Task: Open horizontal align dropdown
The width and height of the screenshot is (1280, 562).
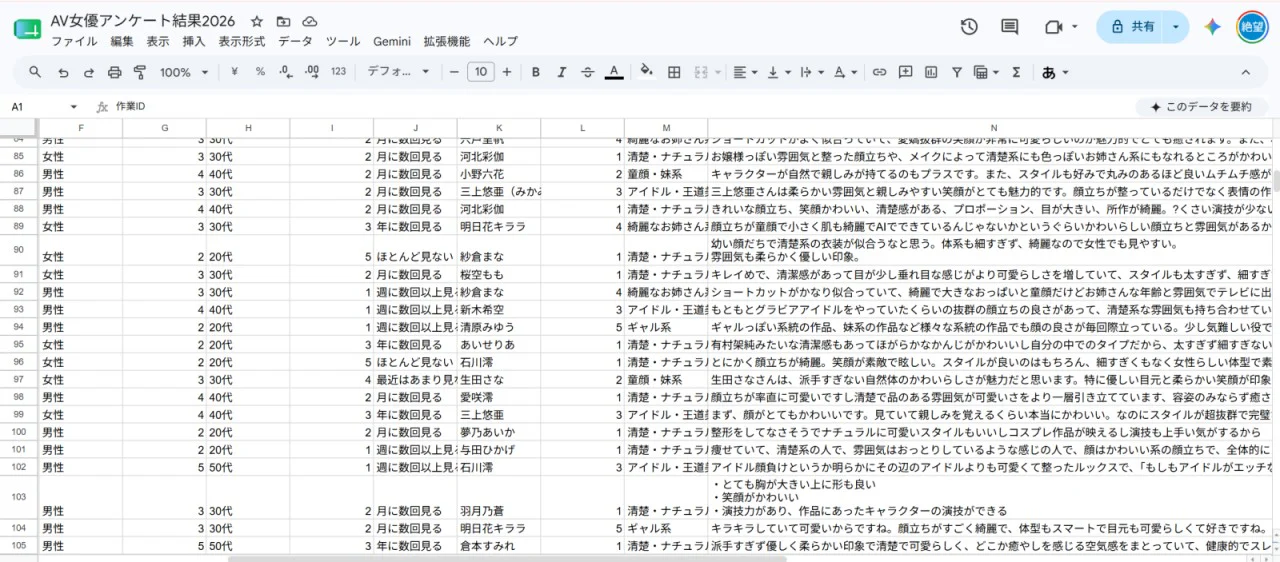Action: [745, 72]
